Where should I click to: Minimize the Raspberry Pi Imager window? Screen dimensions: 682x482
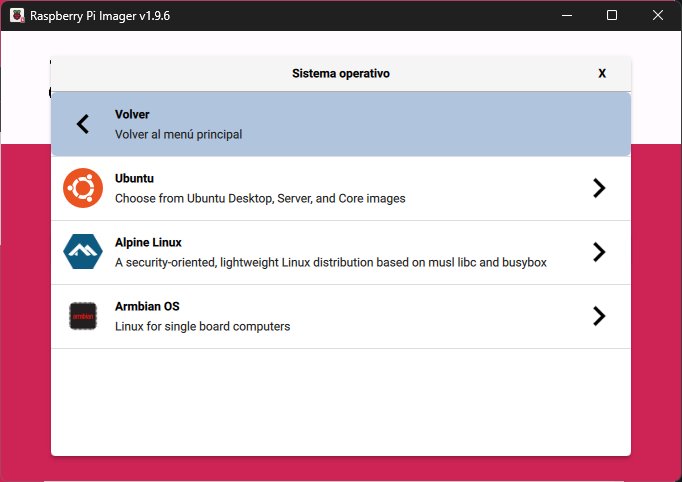click(567, 16)
